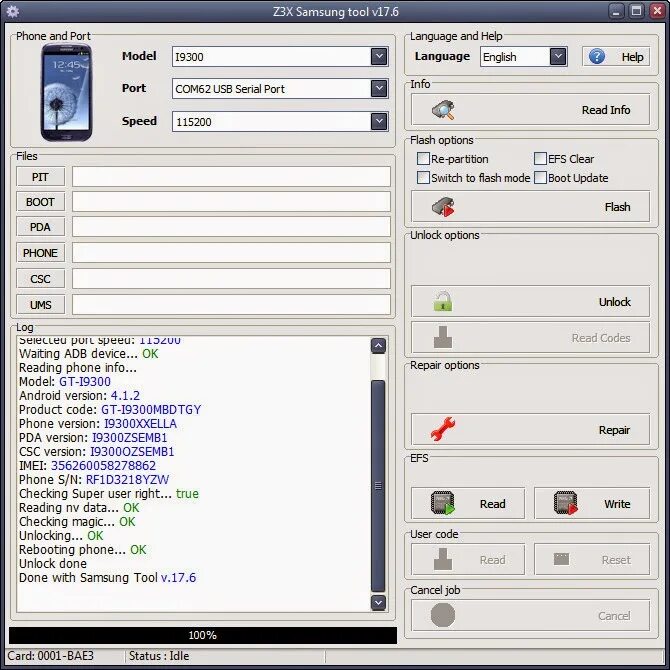
Task: Click IMEI value 356260058278862 in log
Action: pos(103,465)
